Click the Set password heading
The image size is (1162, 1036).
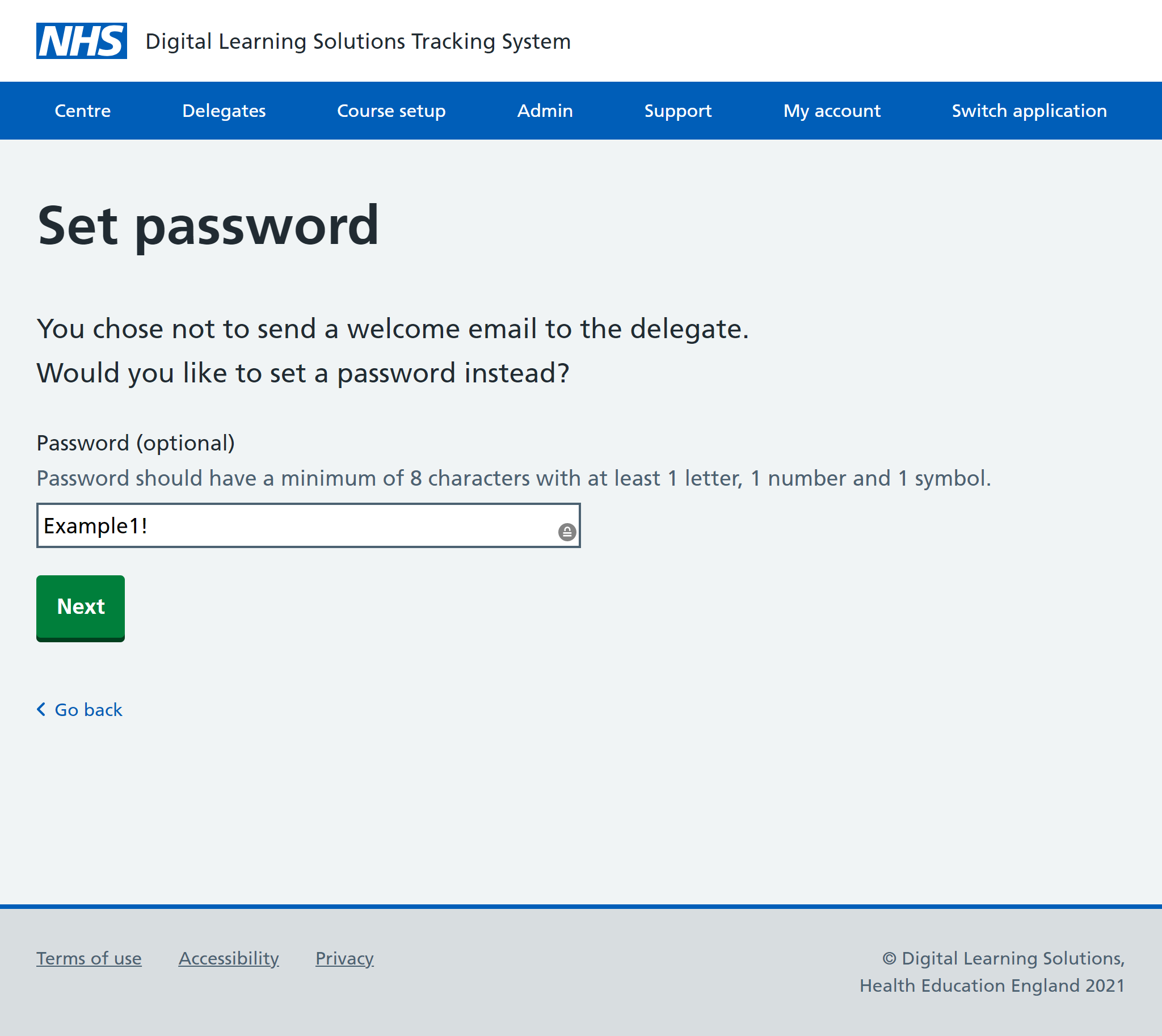pyautogui.click(x=208, y=226)
